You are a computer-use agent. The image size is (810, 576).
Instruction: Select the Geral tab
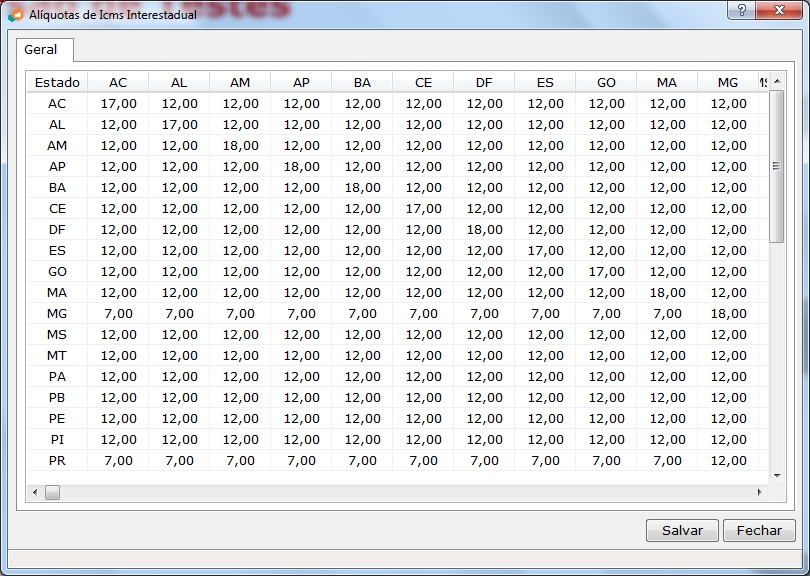pos(41,50)
